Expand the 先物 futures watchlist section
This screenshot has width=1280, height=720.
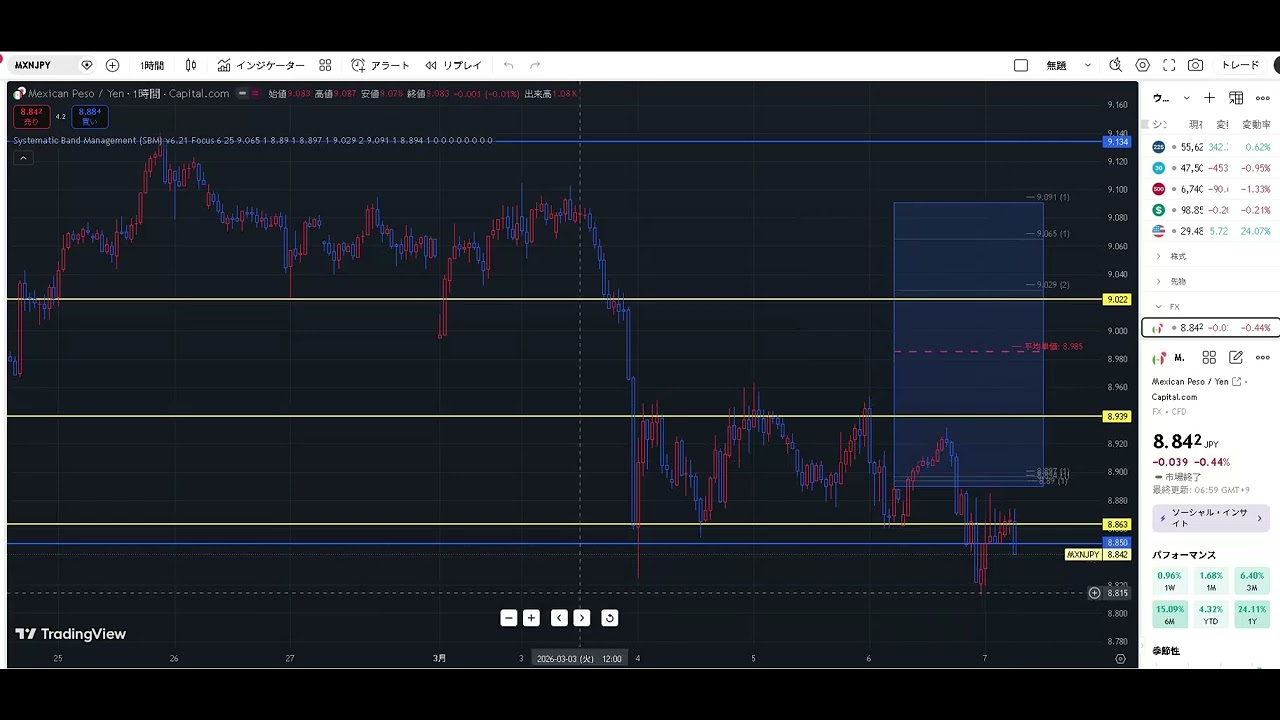point(1177,281)
